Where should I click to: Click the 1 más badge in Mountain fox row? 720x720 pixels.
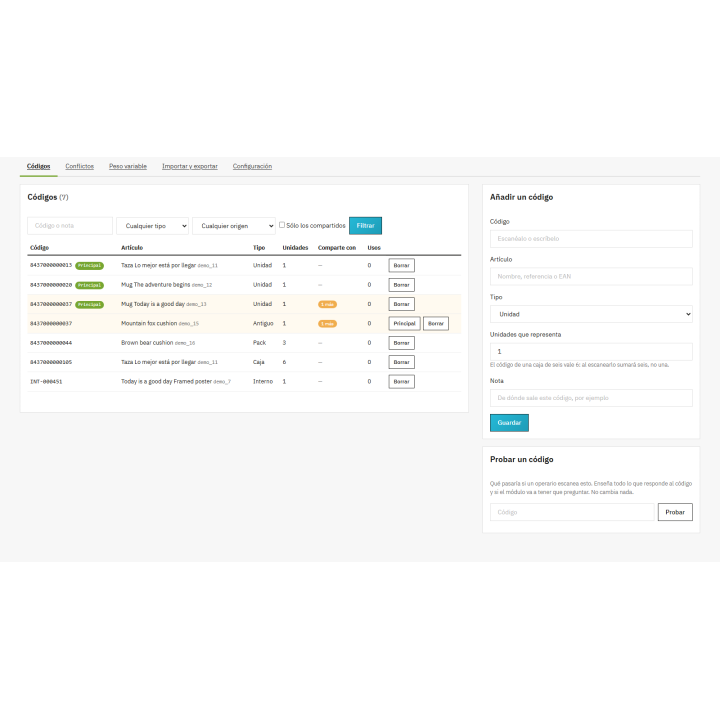(x=327, y=324)
